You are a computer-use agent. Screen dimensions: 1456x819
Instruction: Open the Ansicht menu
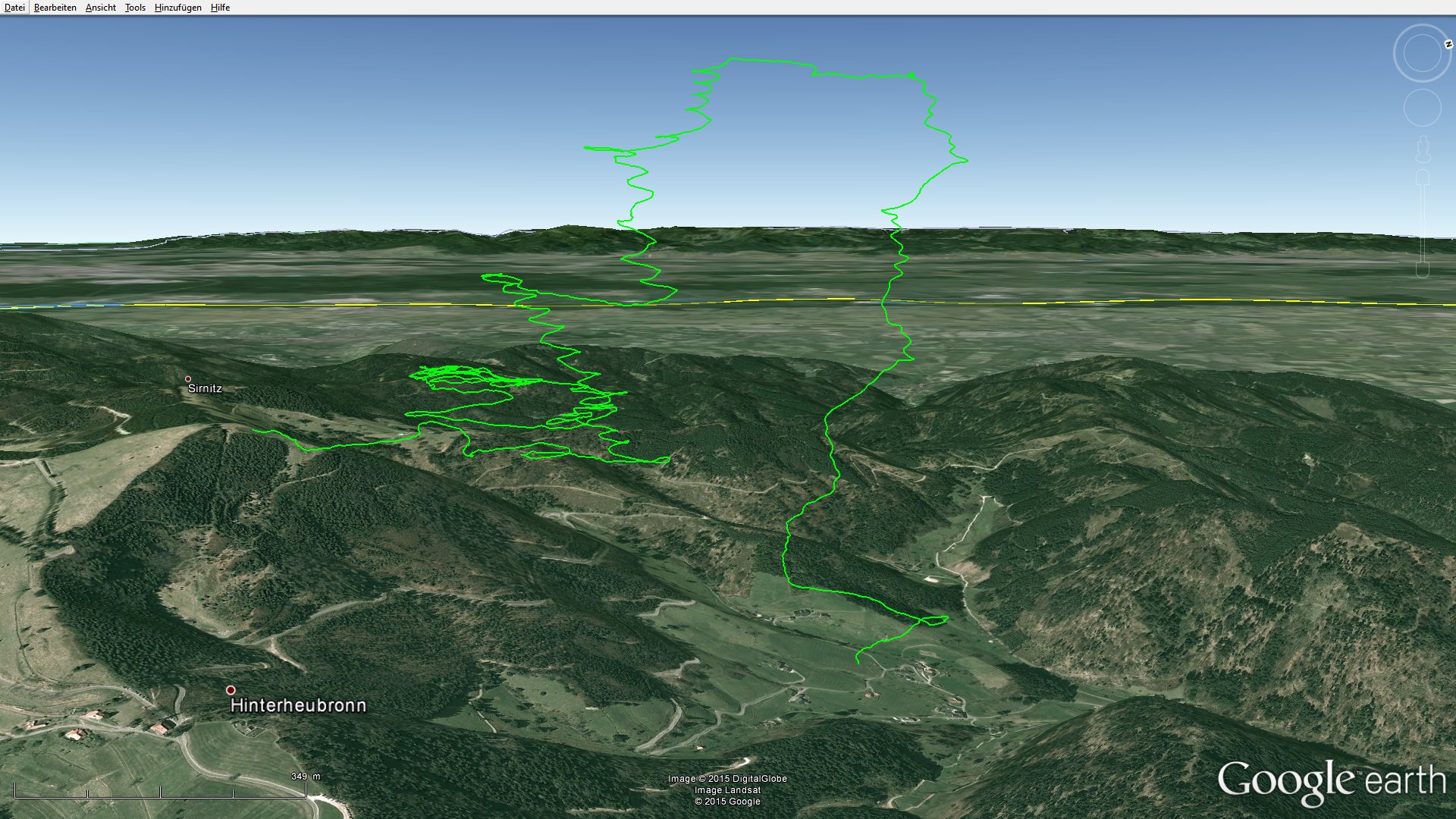pyautogui.click(x=101, y=8)
